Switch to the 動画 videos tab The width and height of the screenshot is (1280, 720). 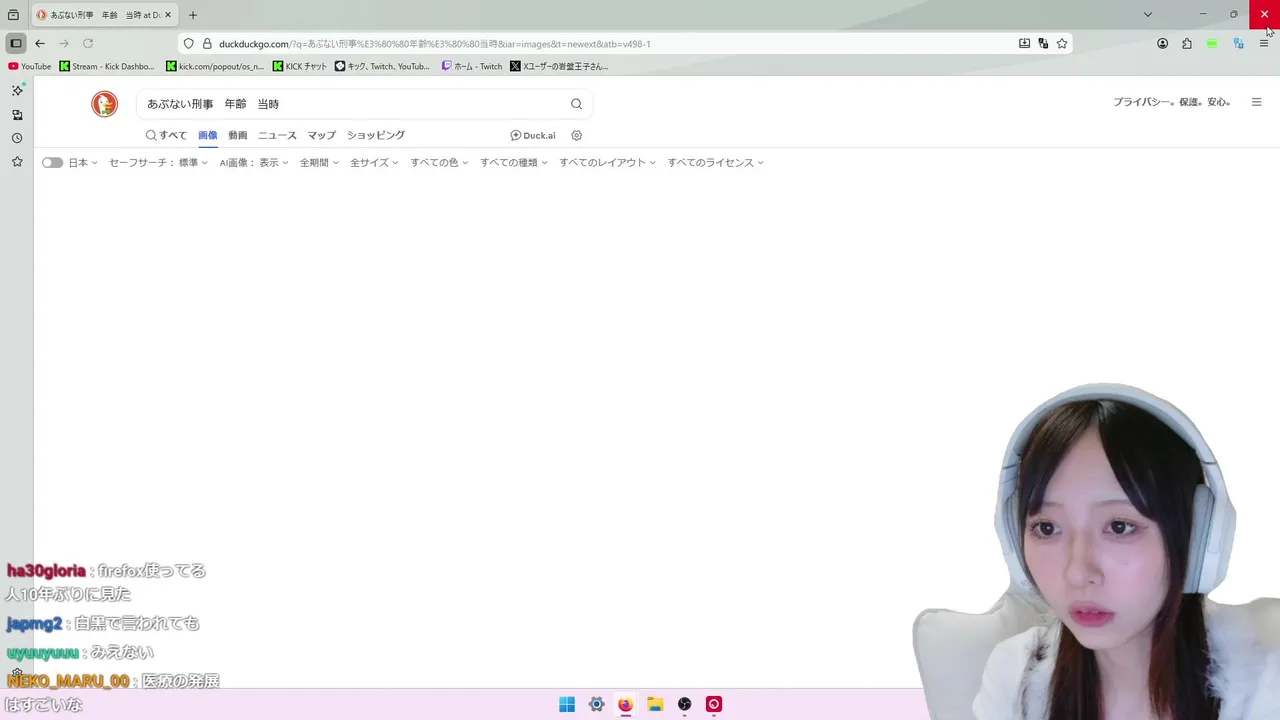point(237,135)
